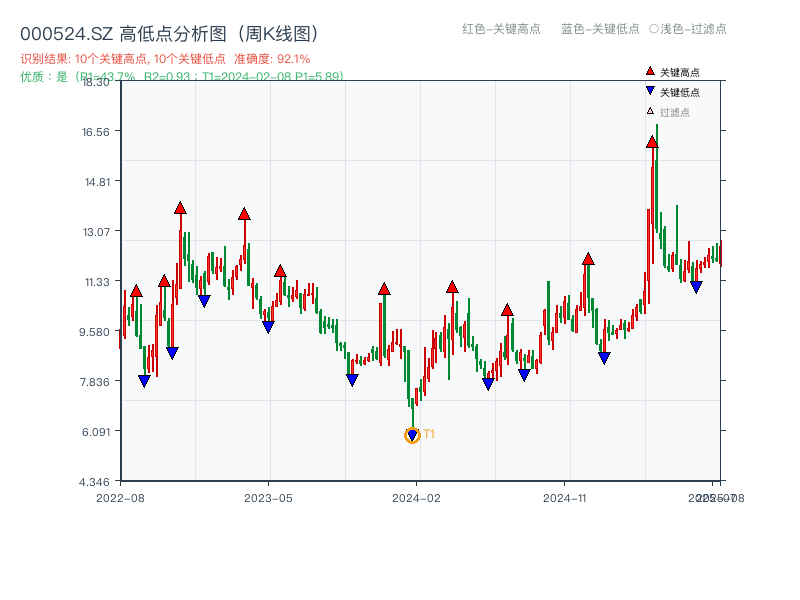
Task: Click the 11.33 y-axis label
Action: point(96,282)
